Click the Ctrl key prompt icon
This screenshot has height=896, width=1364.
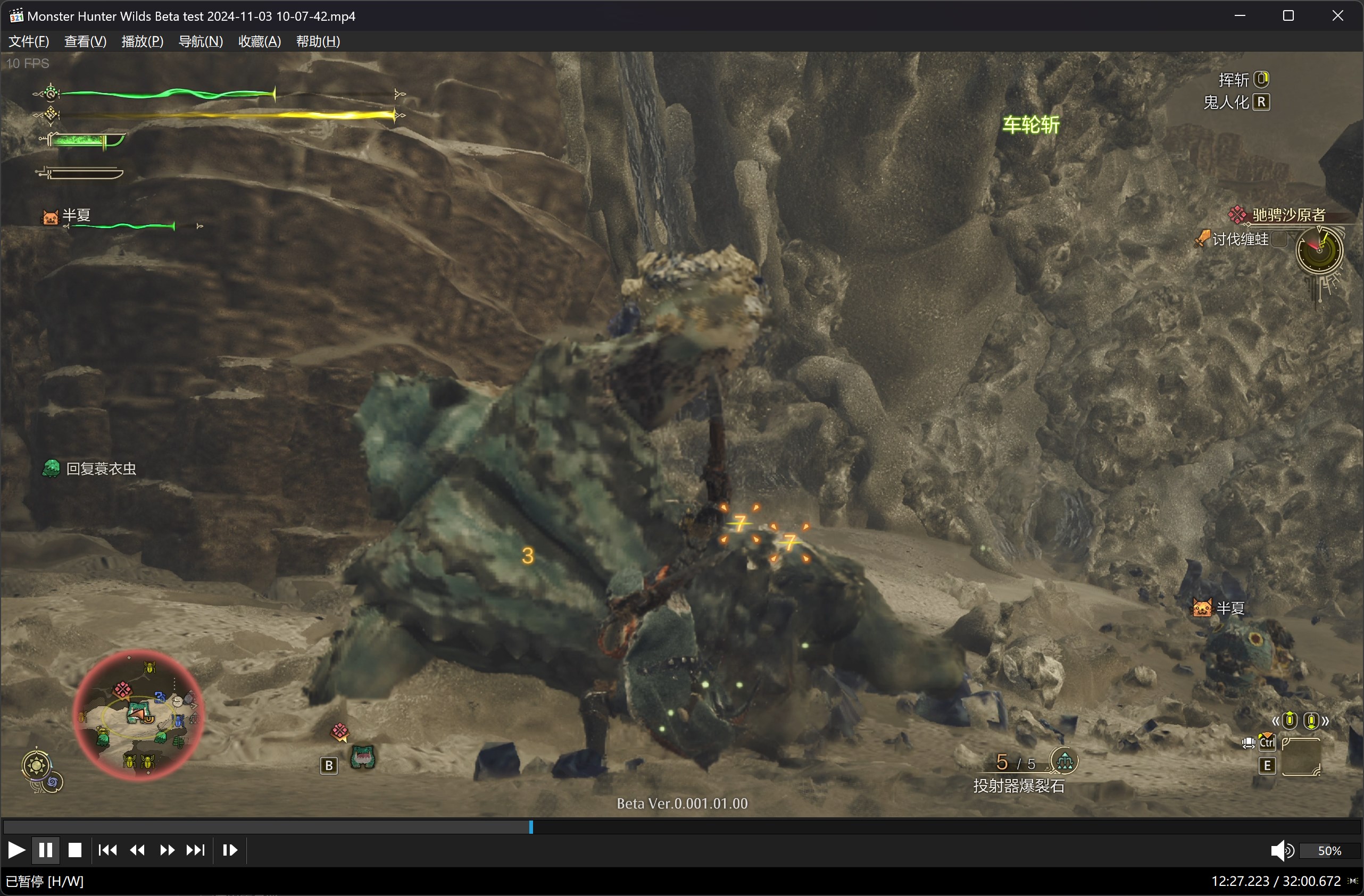1267,742
